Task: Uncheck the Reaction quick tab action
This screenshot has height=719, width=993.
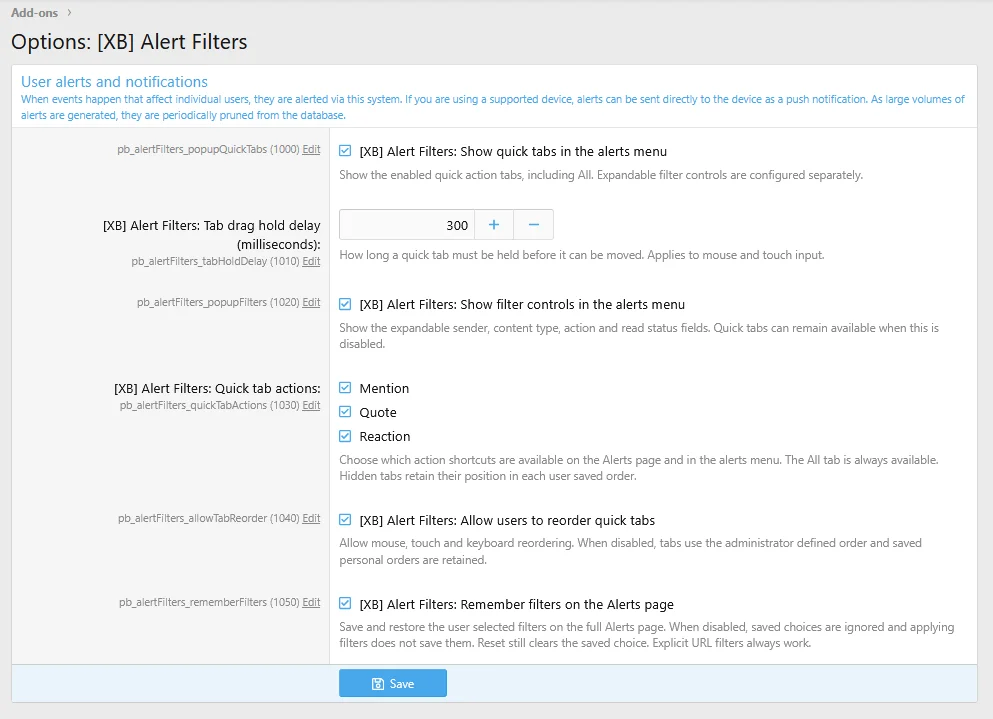Action: (x=345, y=436)
